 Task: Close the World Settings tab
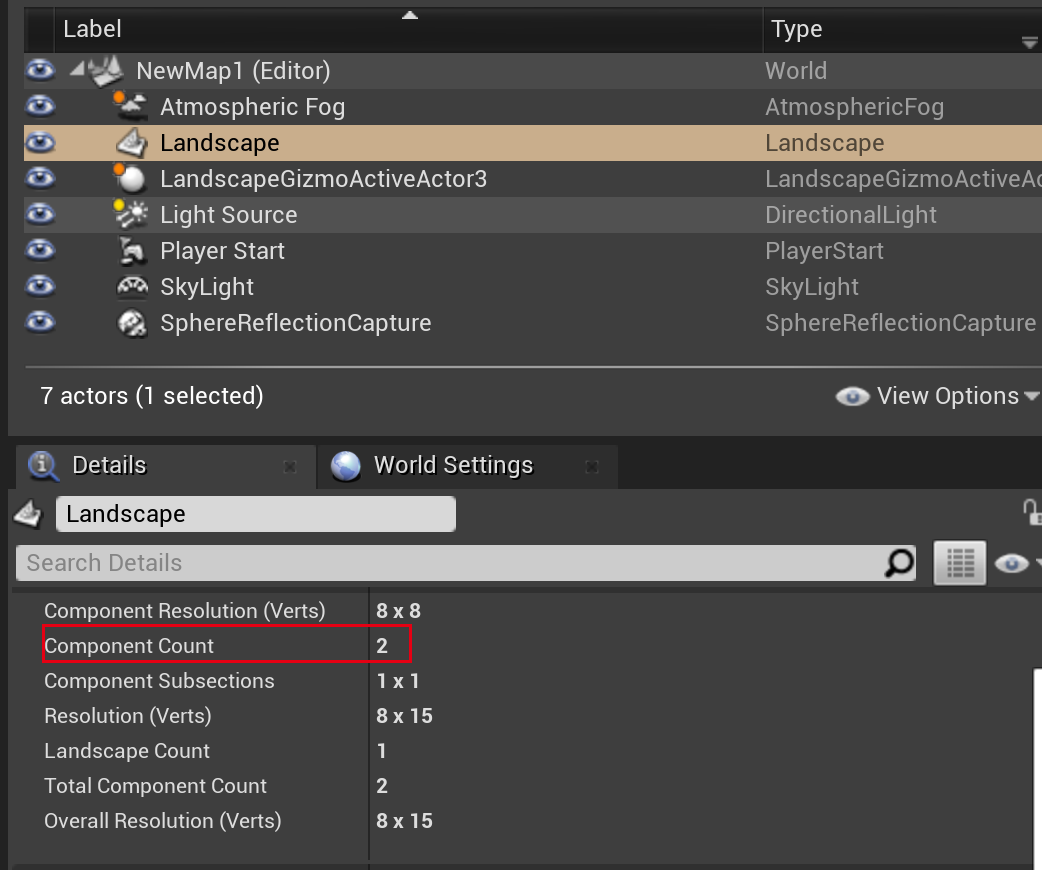click(x=591, y=467)
